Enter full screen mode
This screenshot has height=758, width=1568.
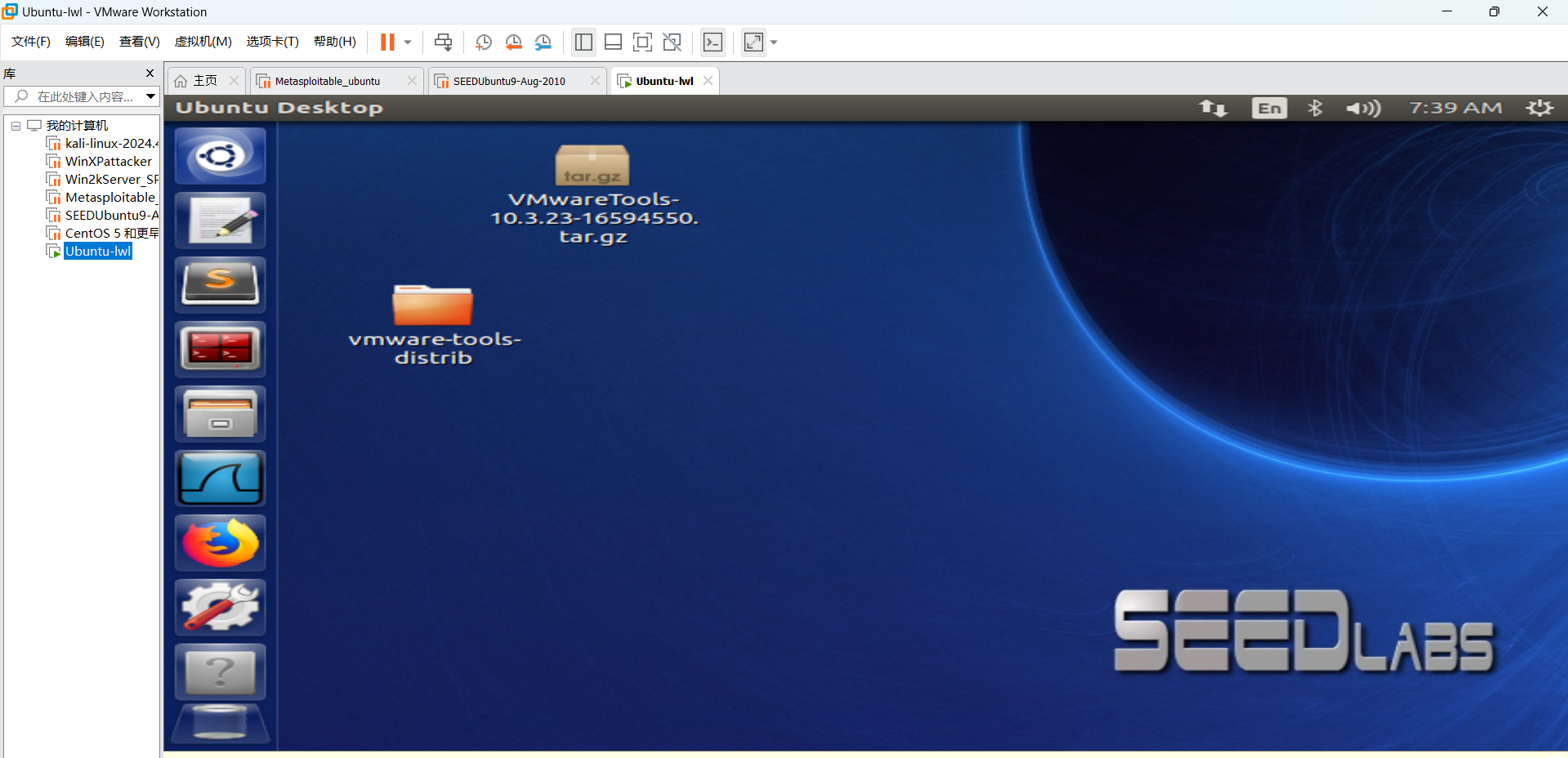coord(642,42)
